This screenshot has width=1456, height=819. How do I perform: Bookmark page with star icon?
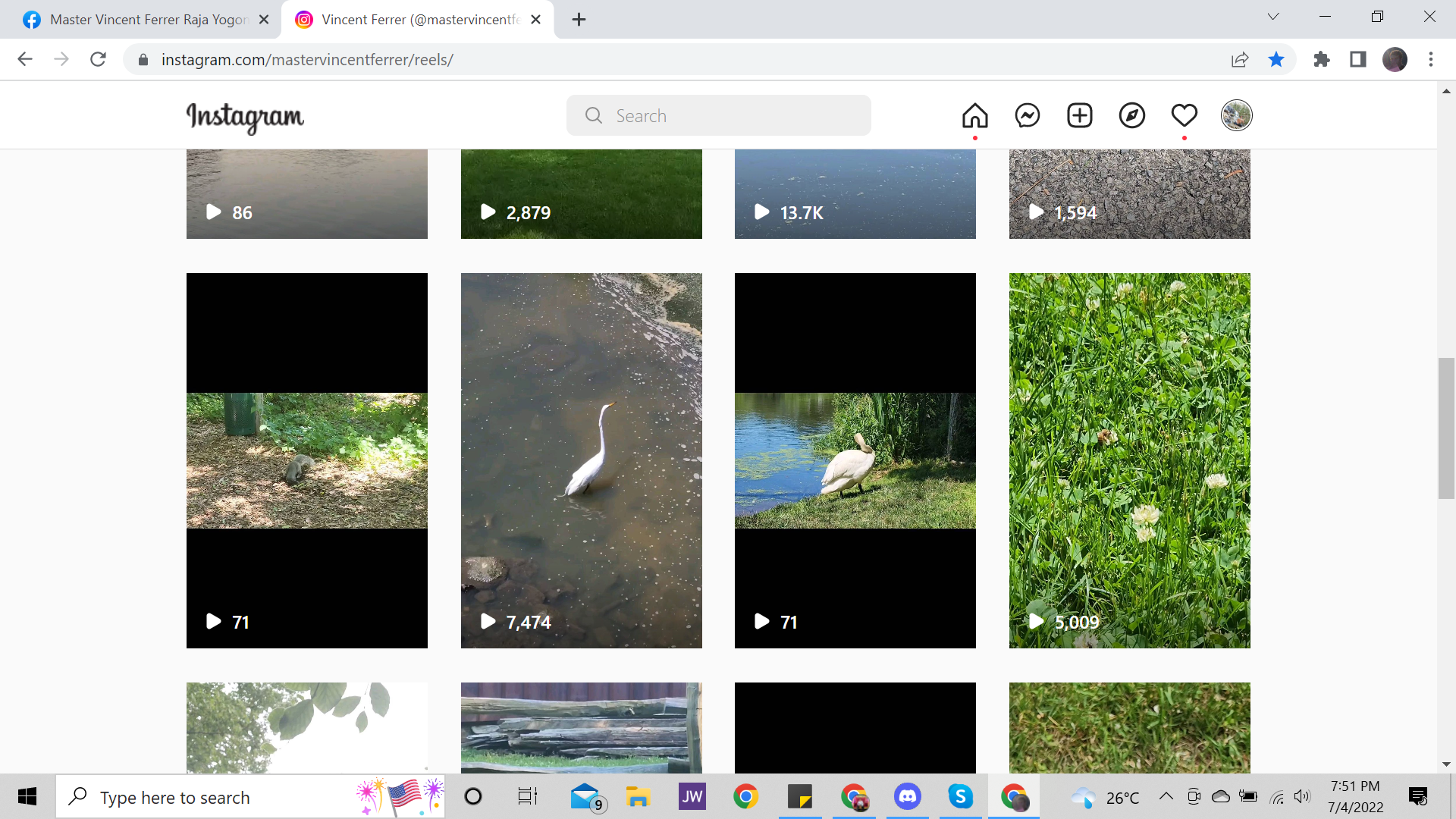coord(1276,59)
